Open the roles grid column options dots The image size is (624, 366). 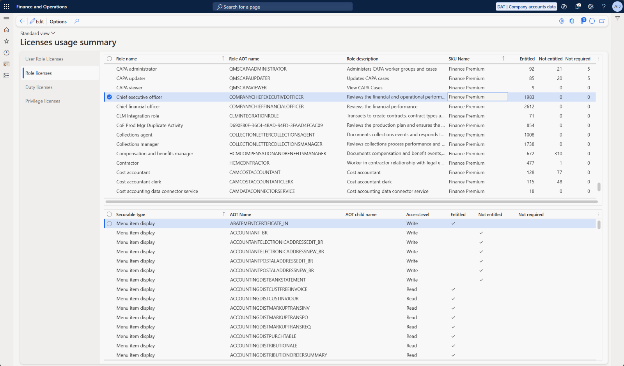coord(599,58)
